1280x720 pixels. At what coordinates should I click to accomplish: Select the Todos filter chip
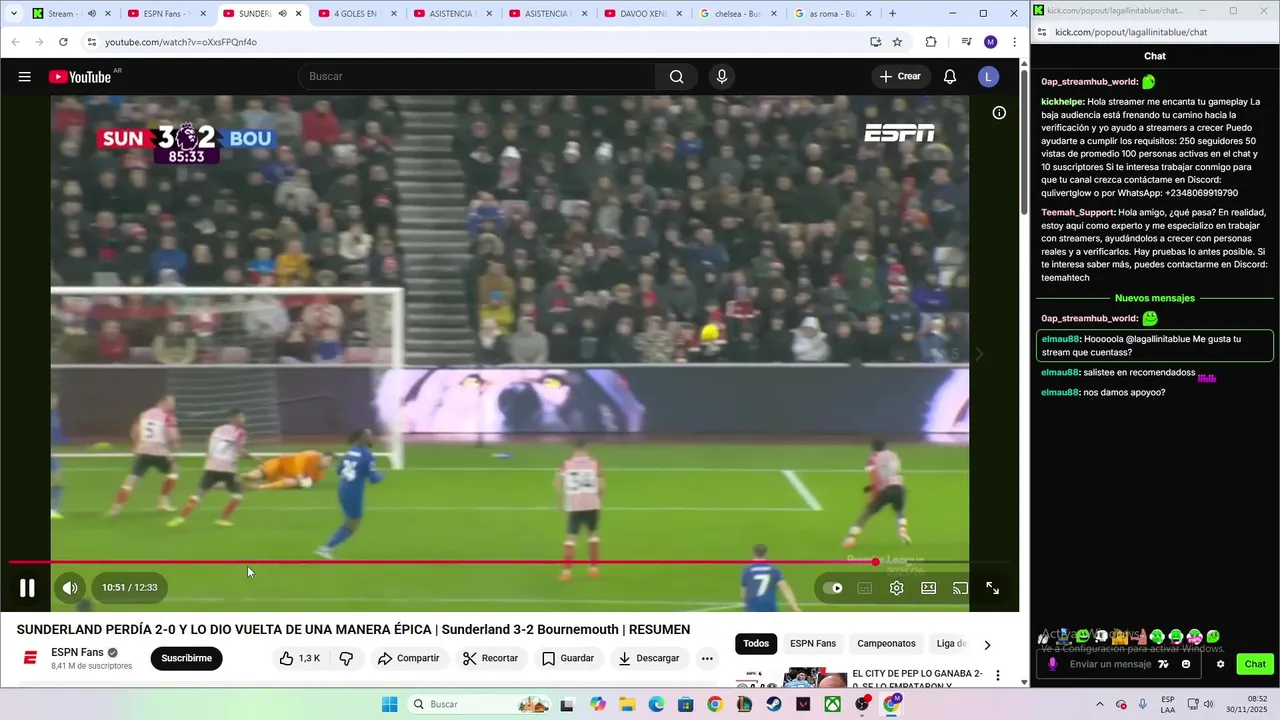click(x=756, y=643)
